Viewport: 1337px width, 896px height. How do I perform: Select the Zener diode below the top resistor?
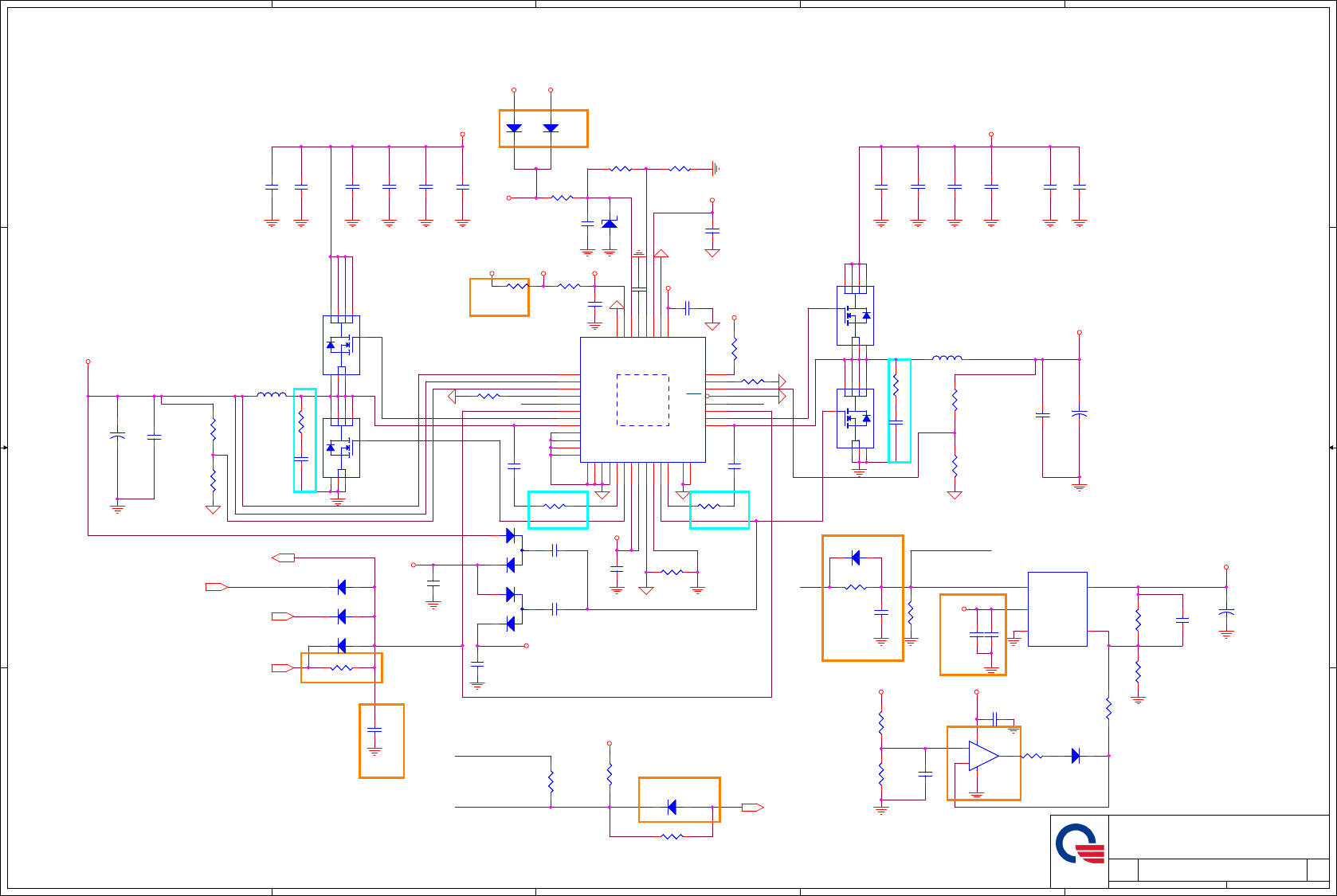[x=610, y=224]
